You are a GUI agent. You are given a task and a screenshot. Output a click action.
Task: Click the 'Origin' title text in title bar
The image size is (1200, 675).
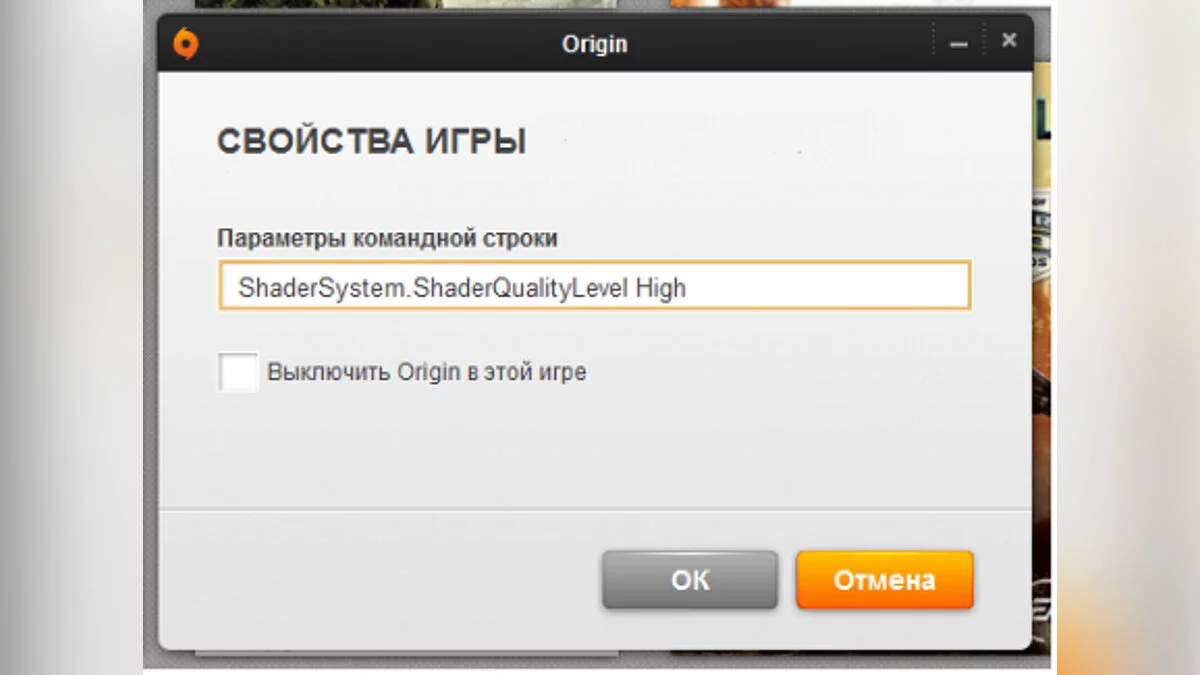(594, 44)
